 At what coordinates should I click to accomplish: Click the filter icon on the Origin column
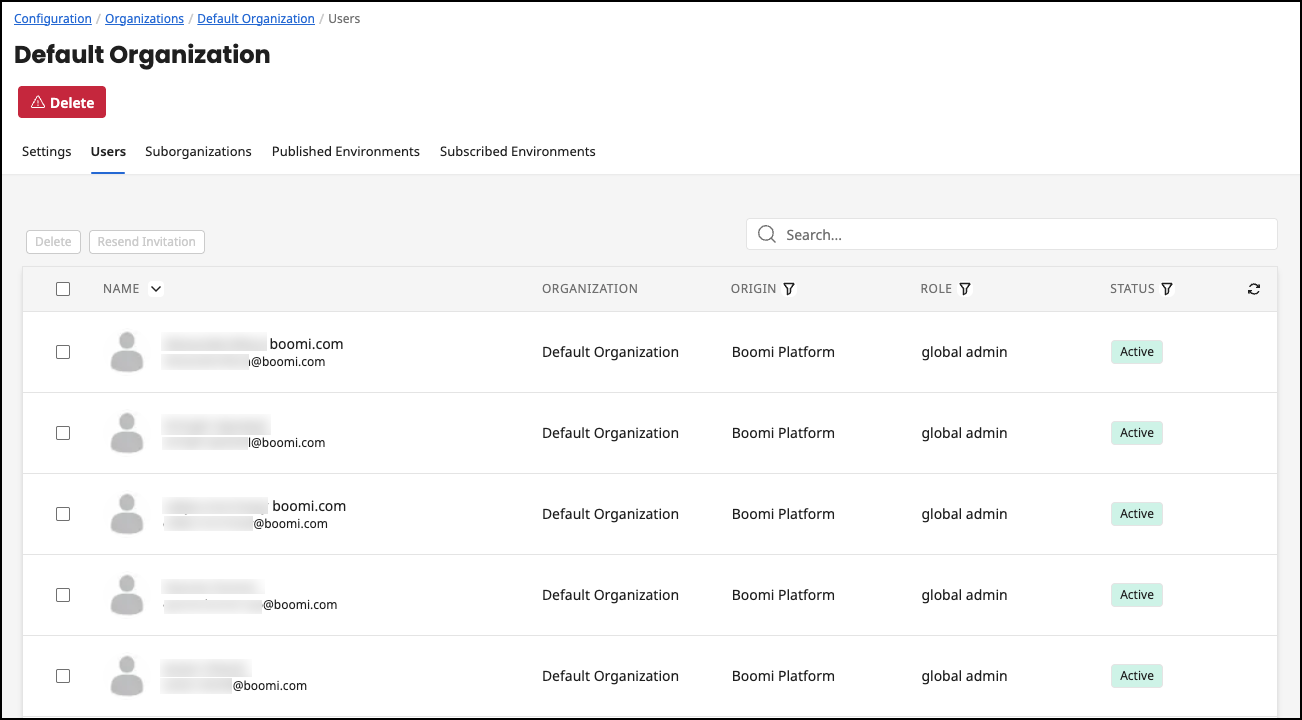tap(789, 288)
